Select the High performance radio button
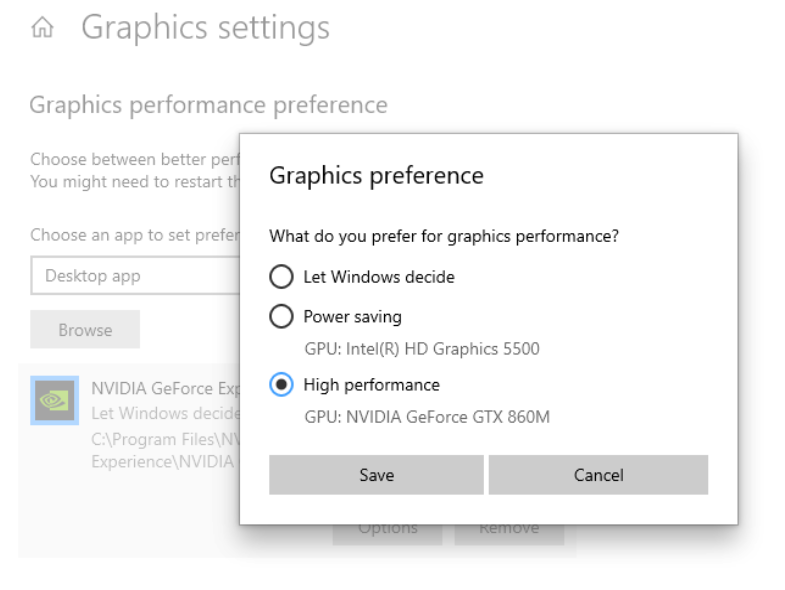This screenshot has width=785, height=590. click(282, 385)
